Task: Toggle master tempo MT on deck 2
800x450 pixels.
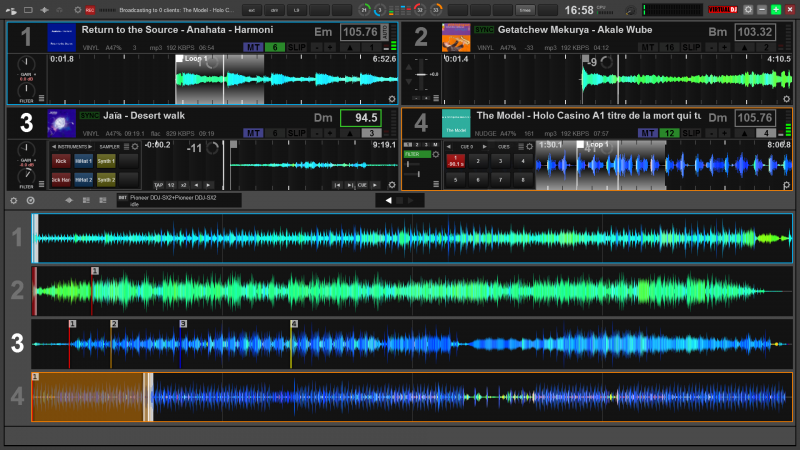Action: (x=647, y=47)
